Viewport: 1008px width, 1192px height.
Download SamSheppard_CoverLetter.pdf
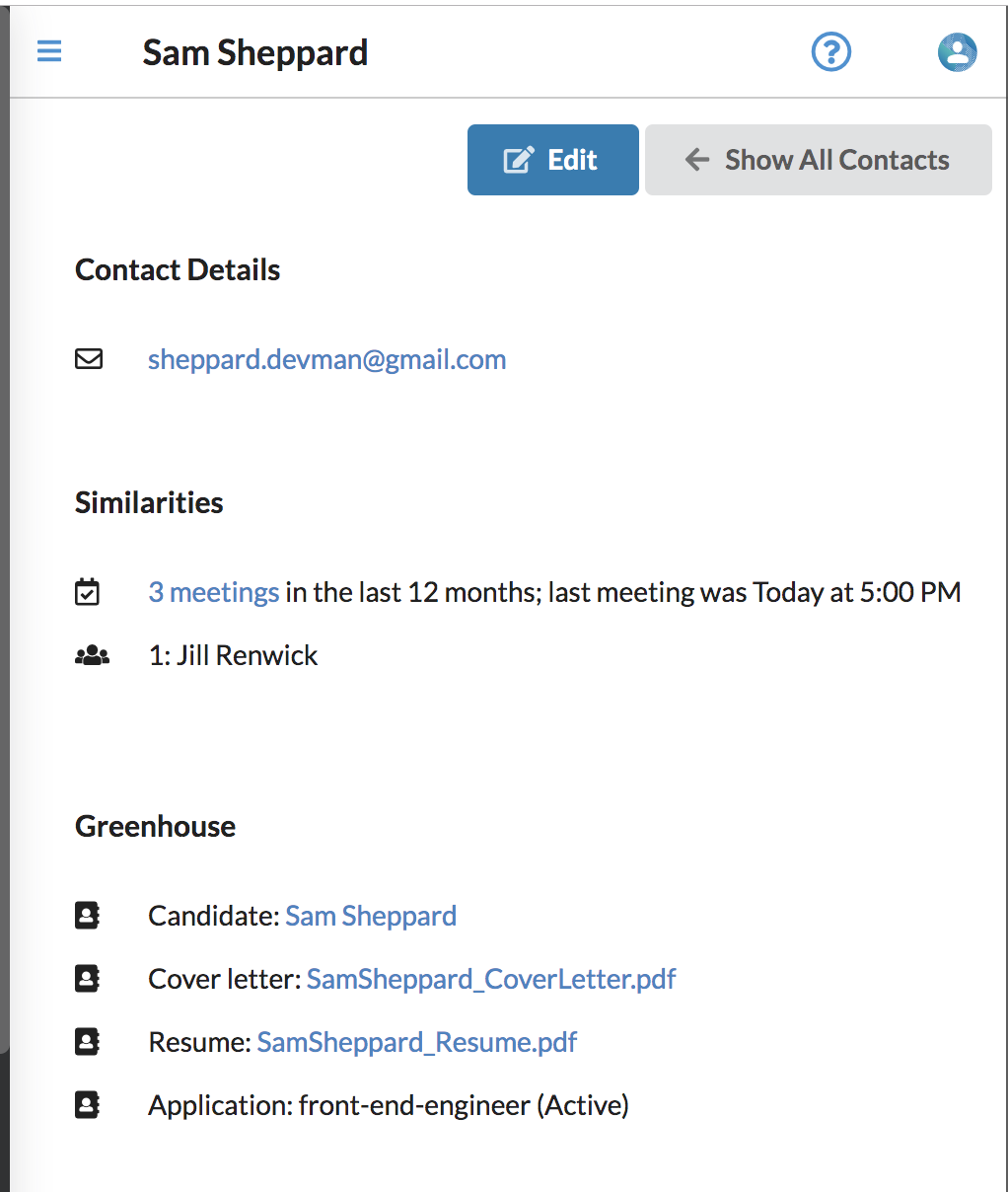click(491, 979)
